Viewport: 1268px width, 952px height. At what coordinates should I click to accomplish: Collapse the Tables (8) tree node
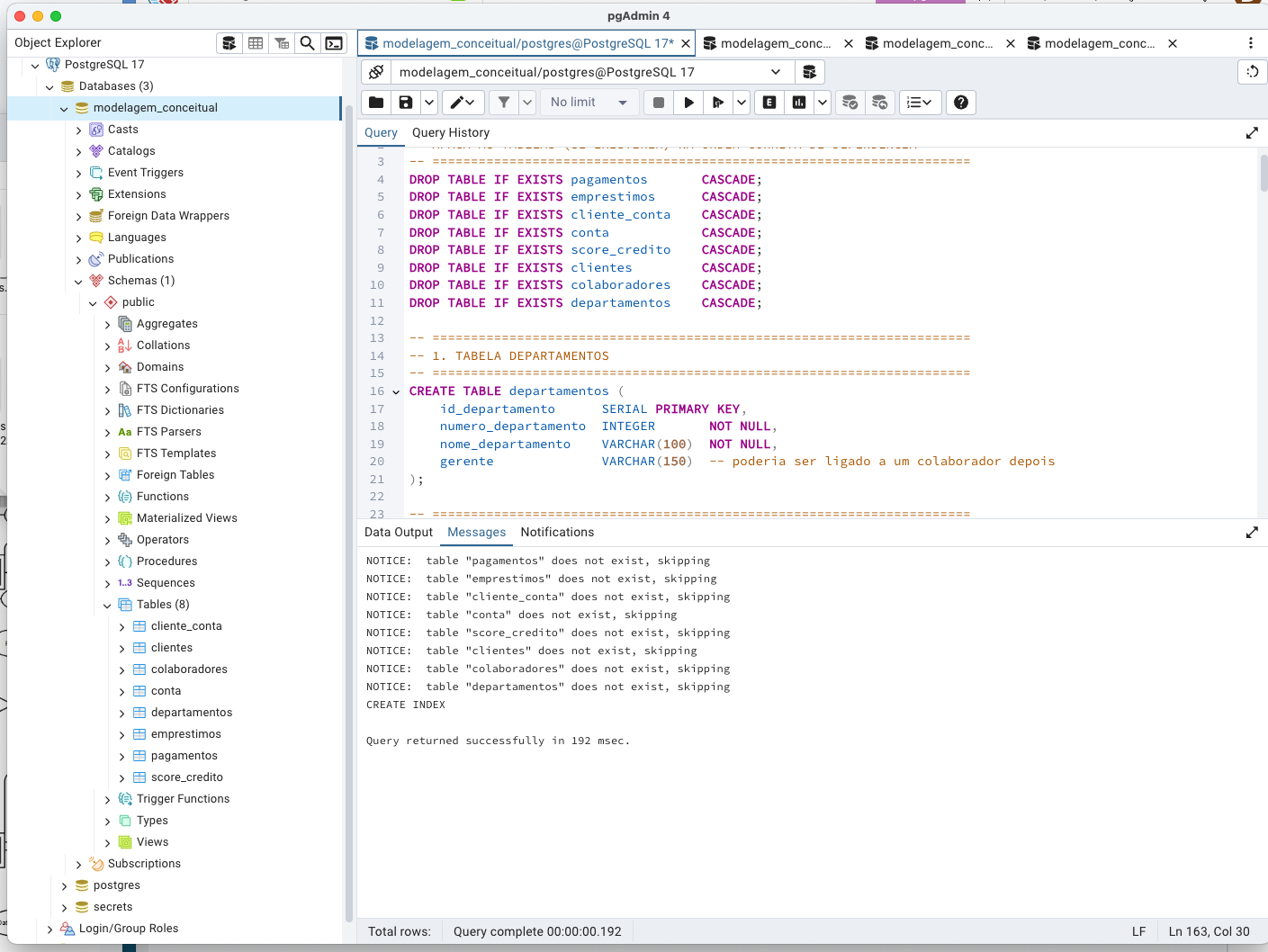point(108,606)
